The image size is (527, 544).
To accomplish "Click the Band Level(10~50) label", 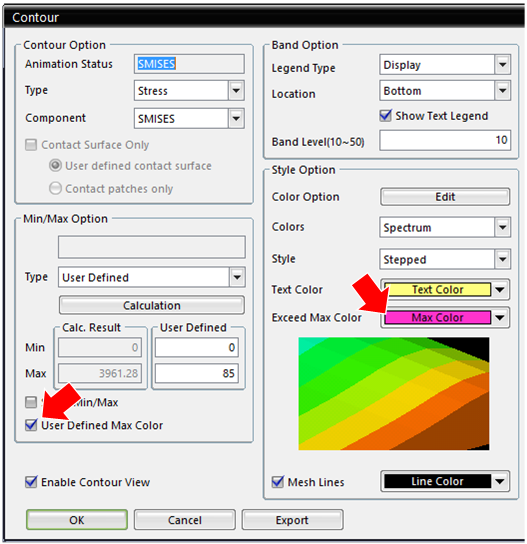I will tap(318, 142).
